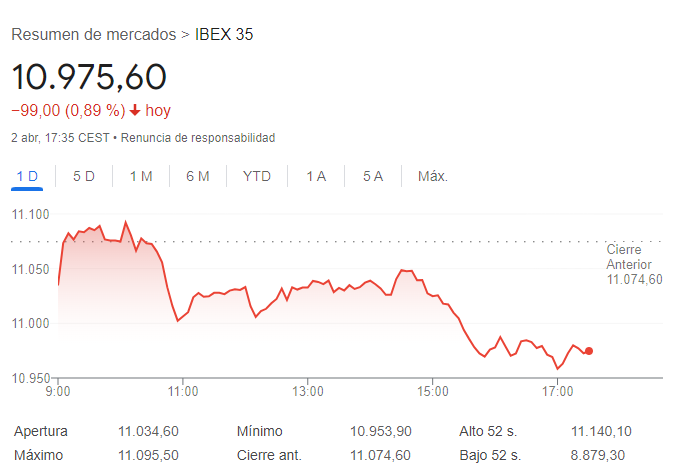
Task: Click the red current-price dot on chart
Action: [589, 351]
